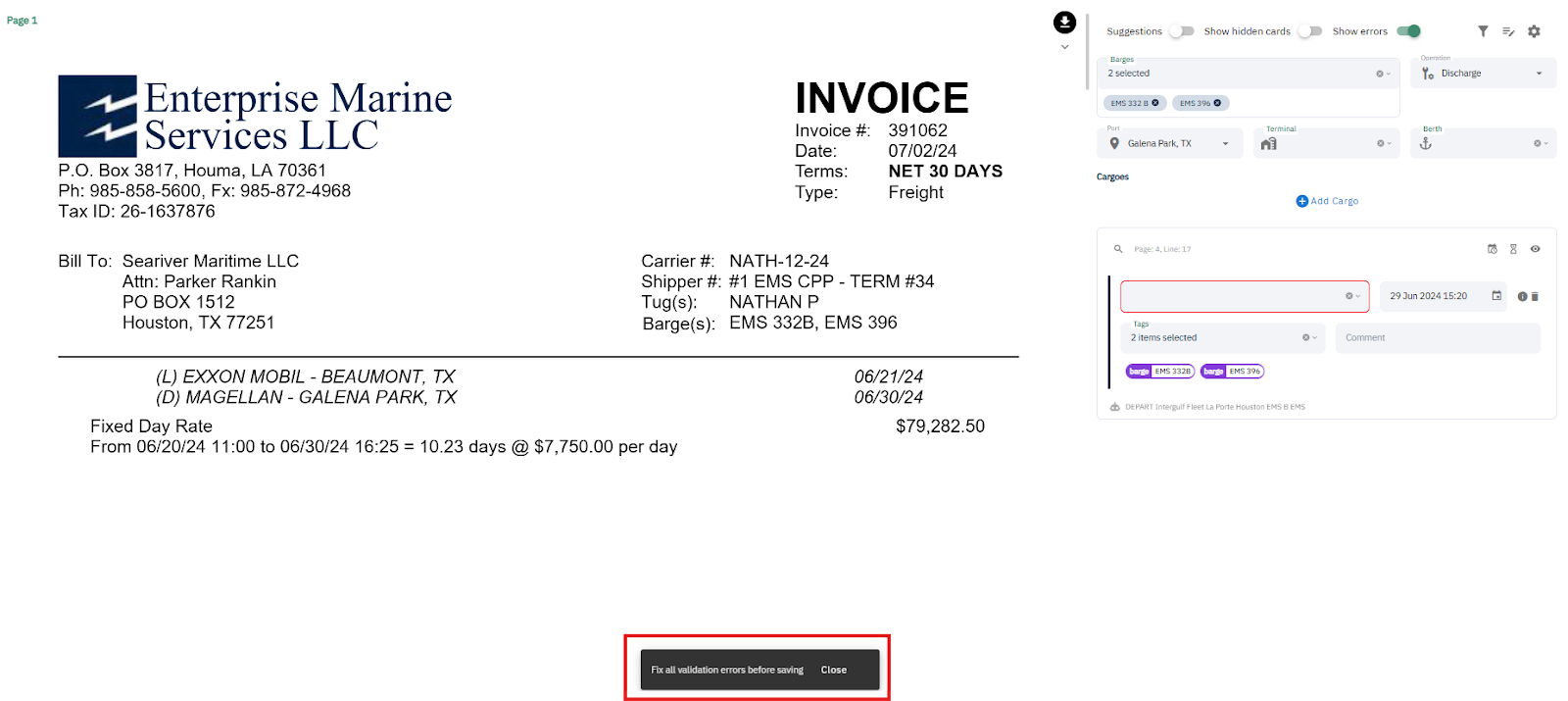Turn off the Show errors switch

[x=1408, y=31]
